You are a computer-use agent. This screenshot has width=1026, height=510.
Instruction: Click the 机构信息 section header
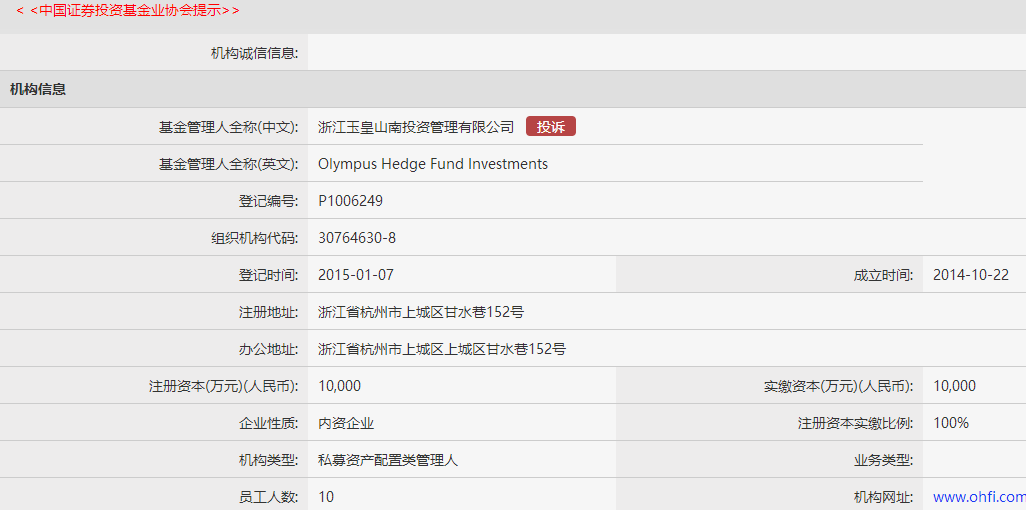[x=38, y=89]
